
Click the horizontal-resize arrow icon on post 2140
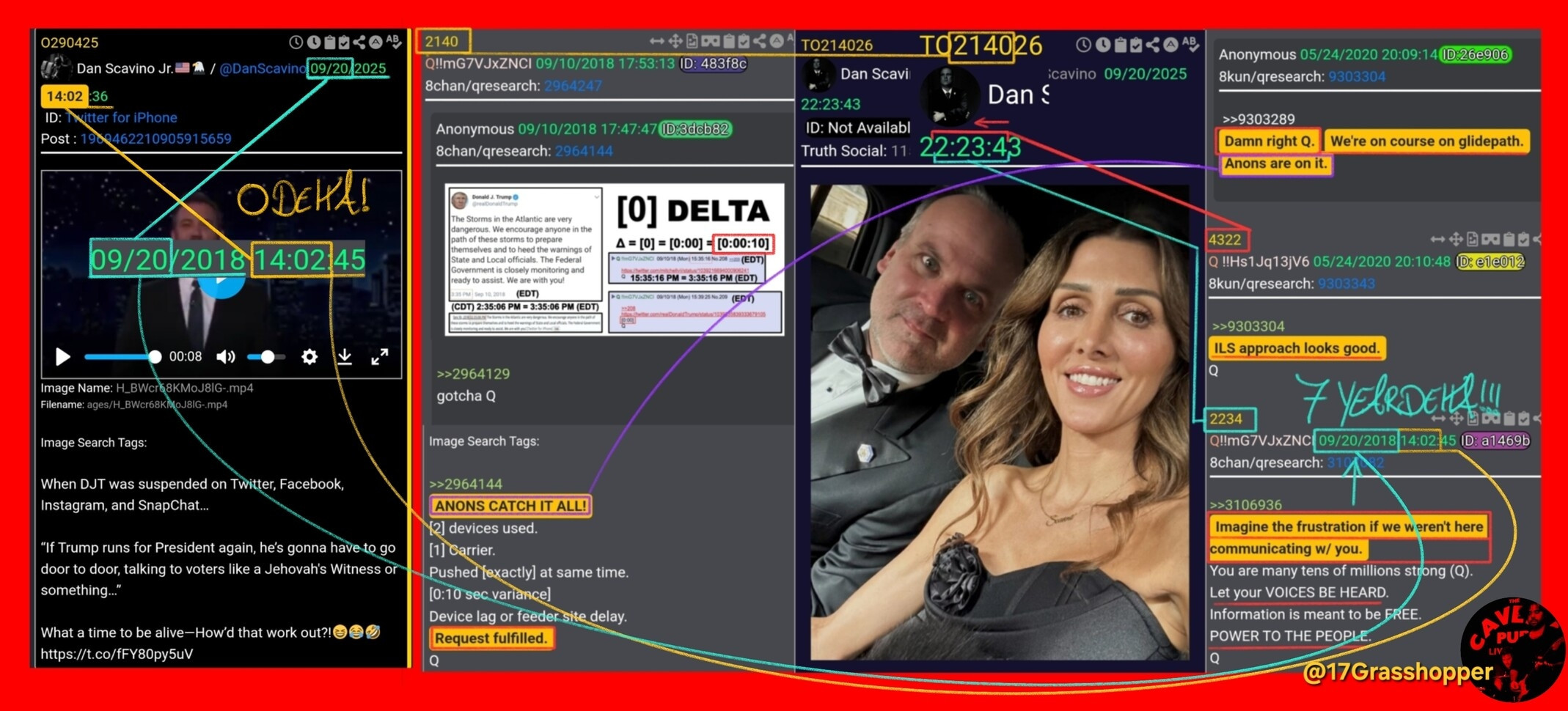pos(657,41)
